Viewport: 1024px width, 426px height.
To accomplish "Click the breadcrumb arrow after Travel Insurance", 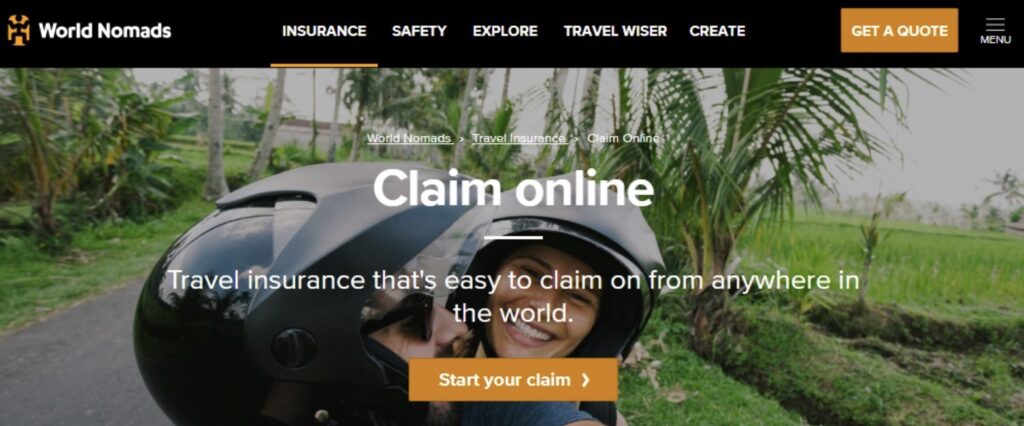I will (576, 139).
